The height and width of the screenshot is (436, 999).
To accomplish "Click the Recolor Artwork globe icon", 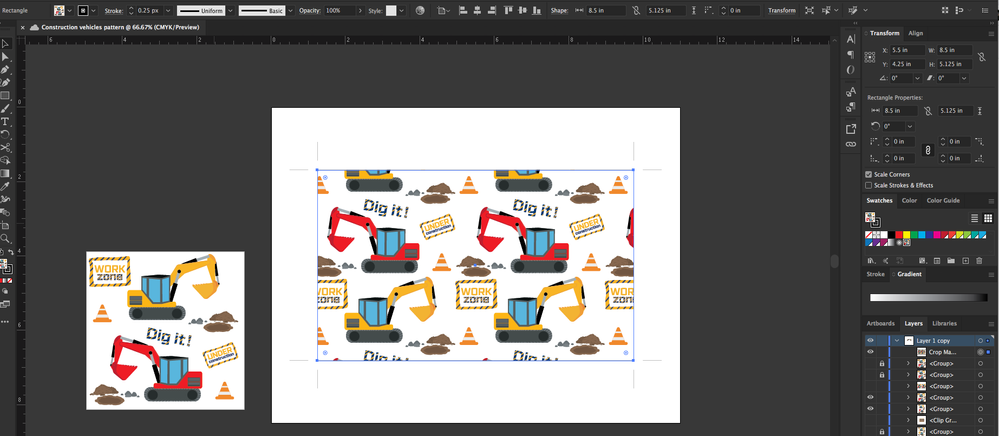I will point(419,10).
